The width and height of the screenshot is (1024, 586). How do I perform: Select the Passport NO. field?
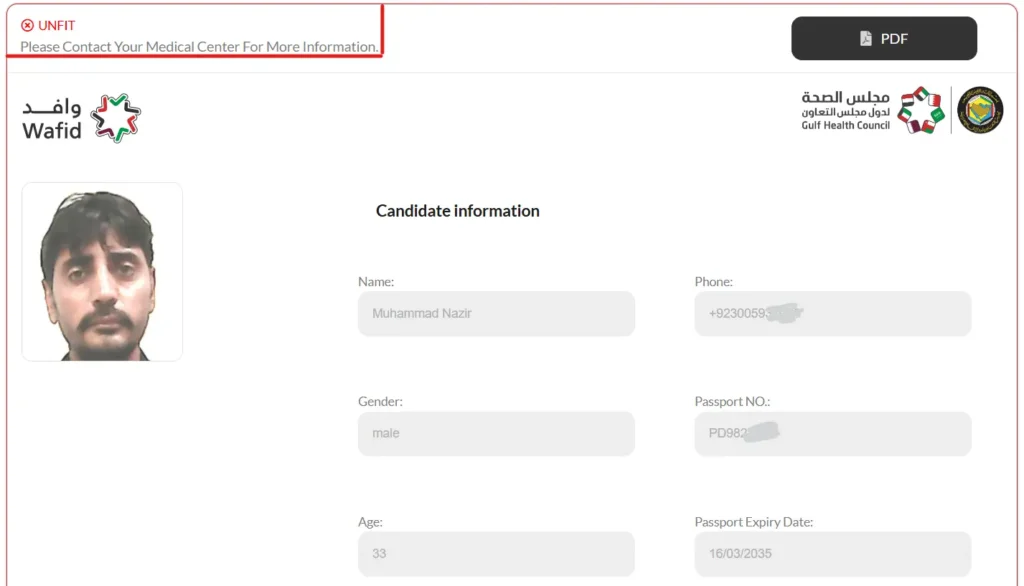[x=832, y=434]
